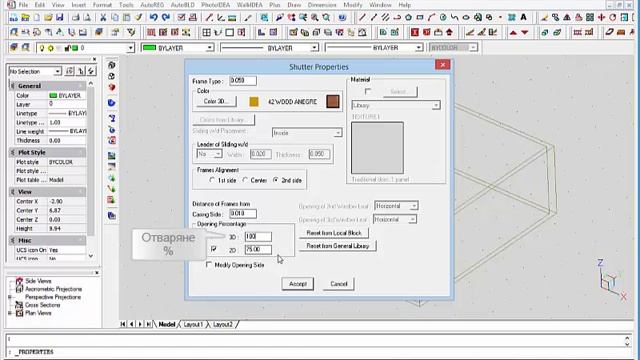Click the Print icon in top toolbar
This screenshot has height=360, width=640.
click(76, 18)
